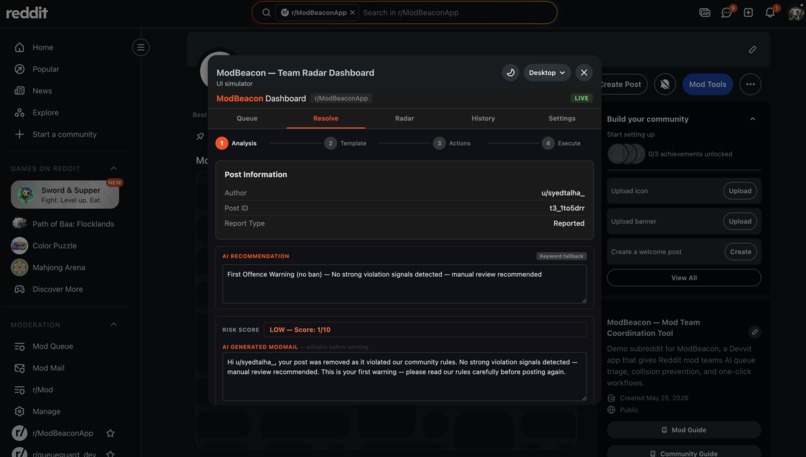Close the ModBeacon dashboard dialog
This screenshot has width=806, height=457.
(584, 72)
